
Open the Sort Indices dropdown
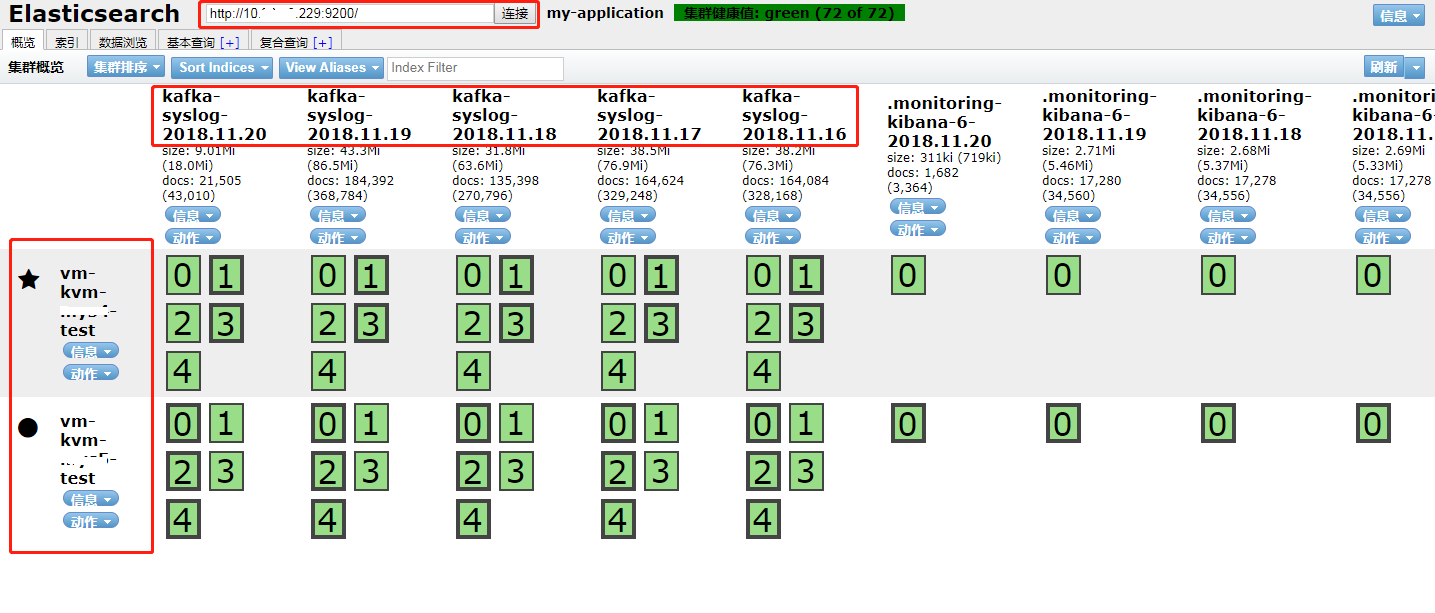(222, 67)
